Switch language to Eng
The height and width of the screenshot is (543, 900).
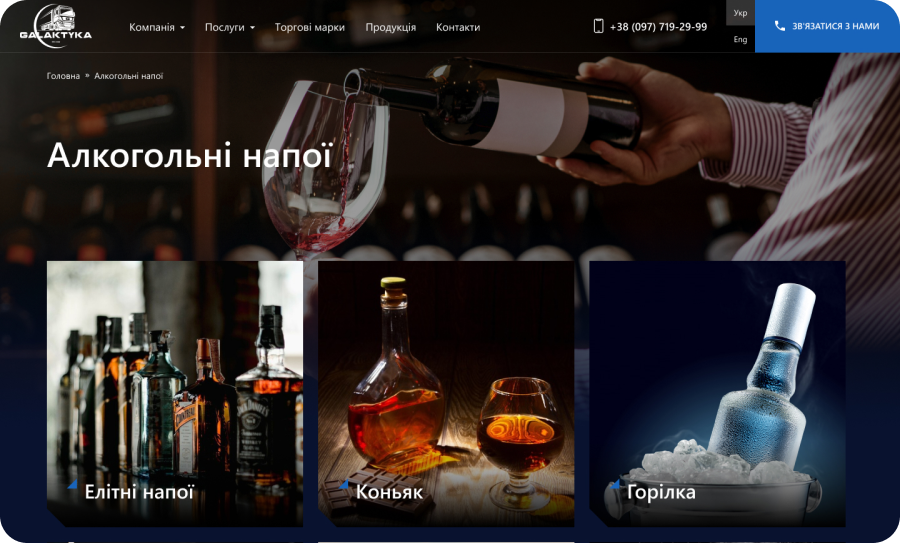pyautogui.click(x=740, y=39)
